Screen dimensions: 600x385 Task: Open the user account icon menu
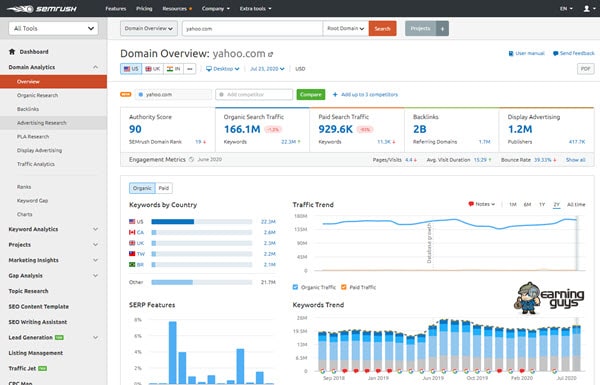[x=589, y=8]
